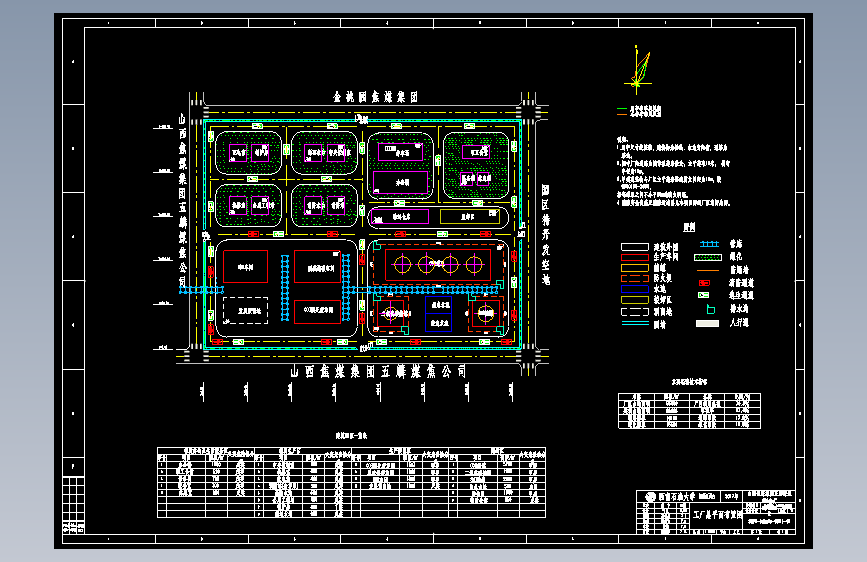The image size is (867, 562).
Task: Select the 图例 legend heading
Action: [x=689, y=227]
